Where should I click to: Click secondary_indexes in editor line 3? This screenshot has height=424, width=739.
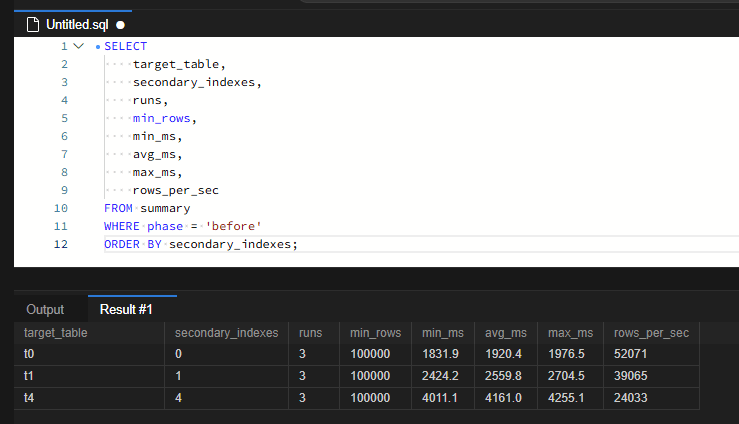point(194,82)
